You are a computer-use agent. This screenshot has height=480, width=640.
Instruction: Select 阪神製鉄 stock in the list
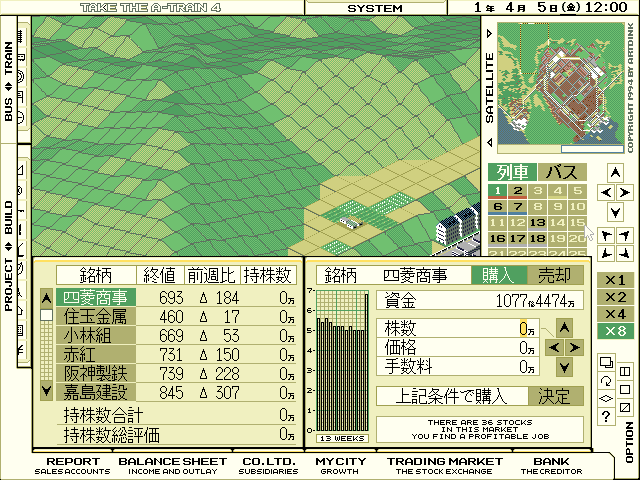pos(98,372)
